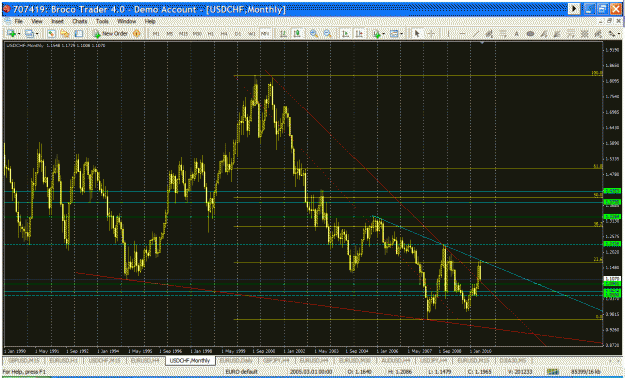This screenshot has height=378, width=625.
Task: Switch chart to M1 timeframe
Action: (x=156, y=34)
